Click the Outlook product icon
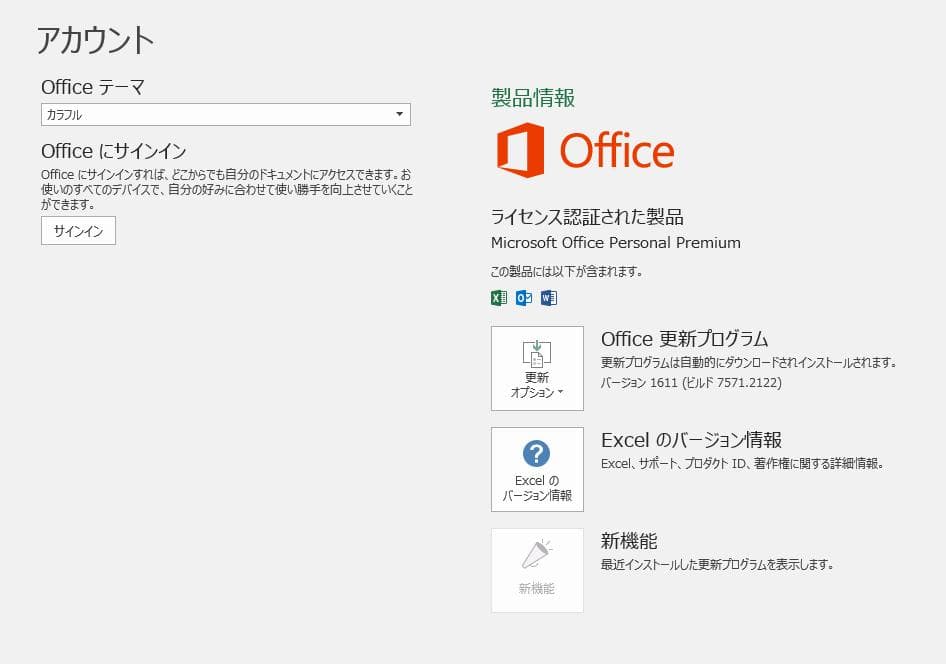The height and width of the screenshot is (664, 946). pyautogui.click(x=523, y=297)
